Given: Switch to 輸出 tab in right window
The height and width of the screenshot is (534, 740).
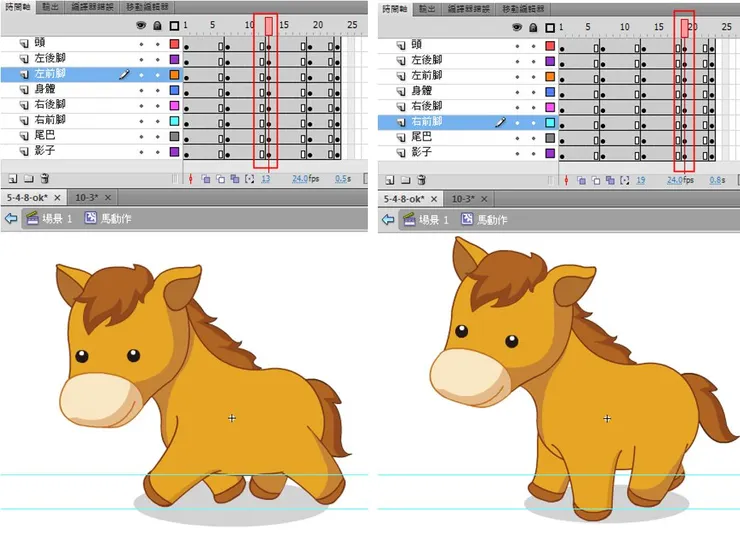Looking at the screenshot, I should (x=427, y=9).
